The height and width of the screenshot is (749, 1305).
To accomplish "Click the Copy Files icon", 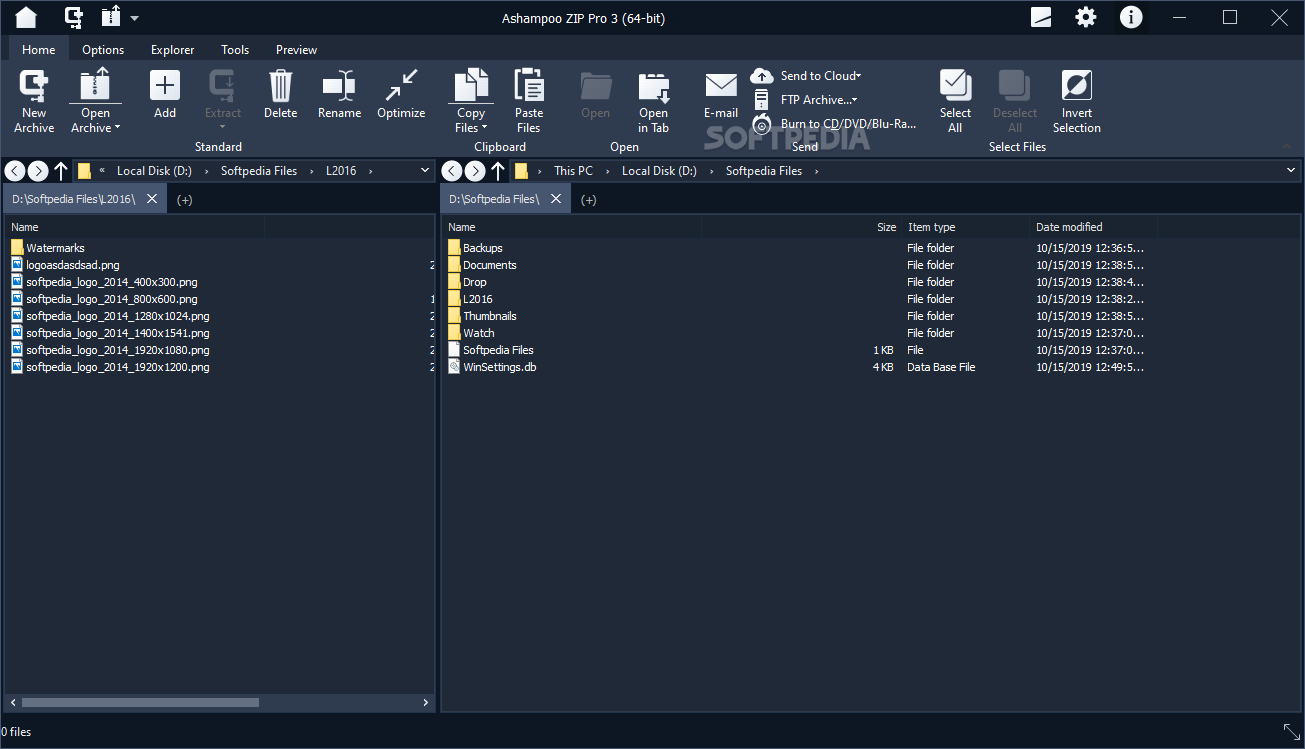I will coord(471,85).
